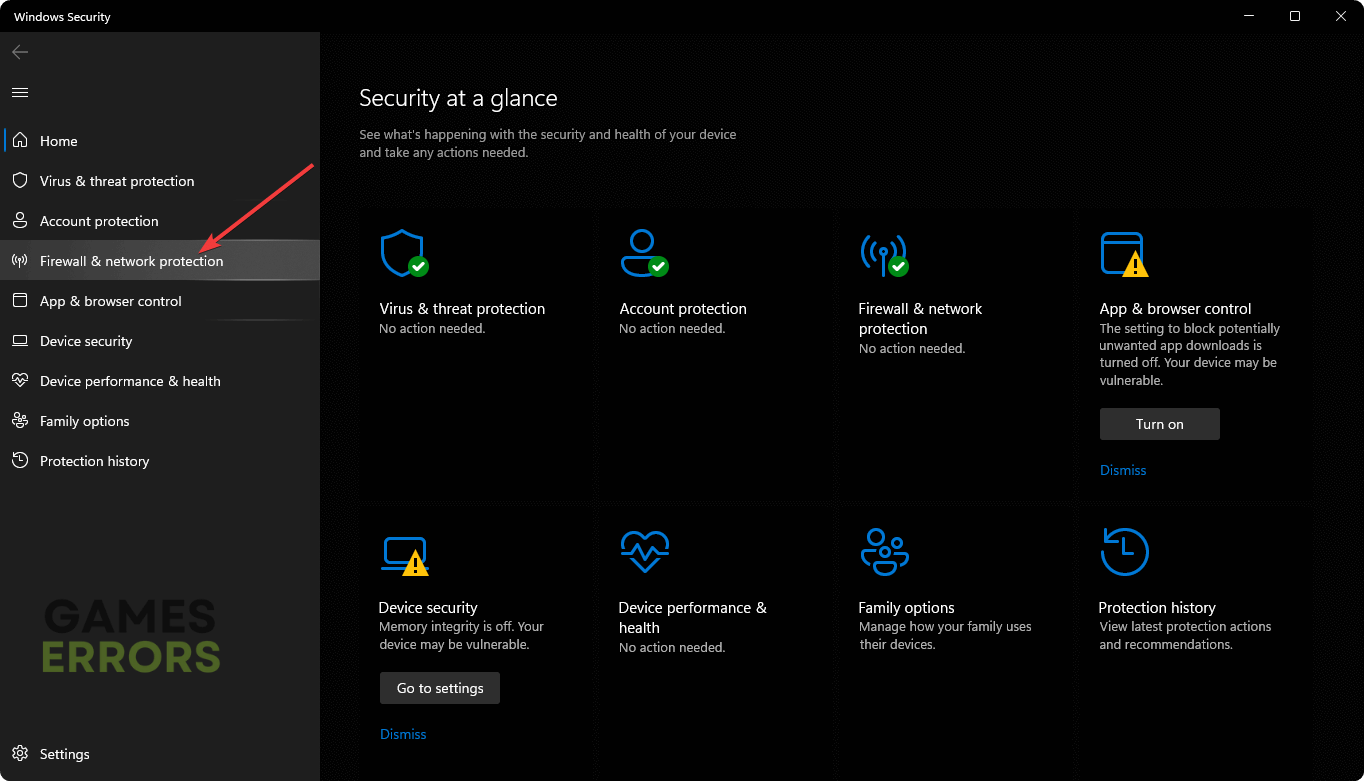
Task: Open Settings at the sidebar bottom
Action: [64, 754]
